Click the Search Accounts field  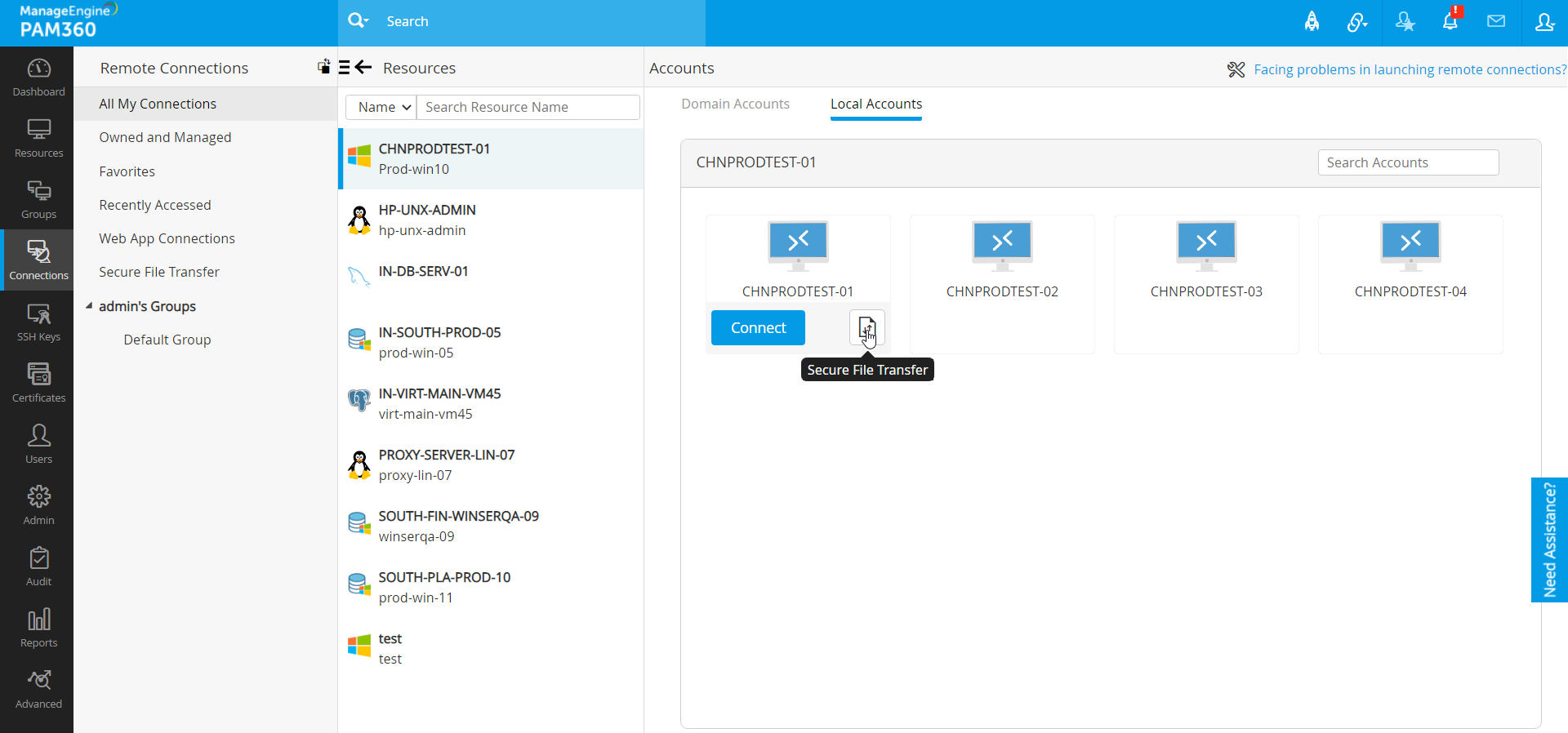(1408, 162)
